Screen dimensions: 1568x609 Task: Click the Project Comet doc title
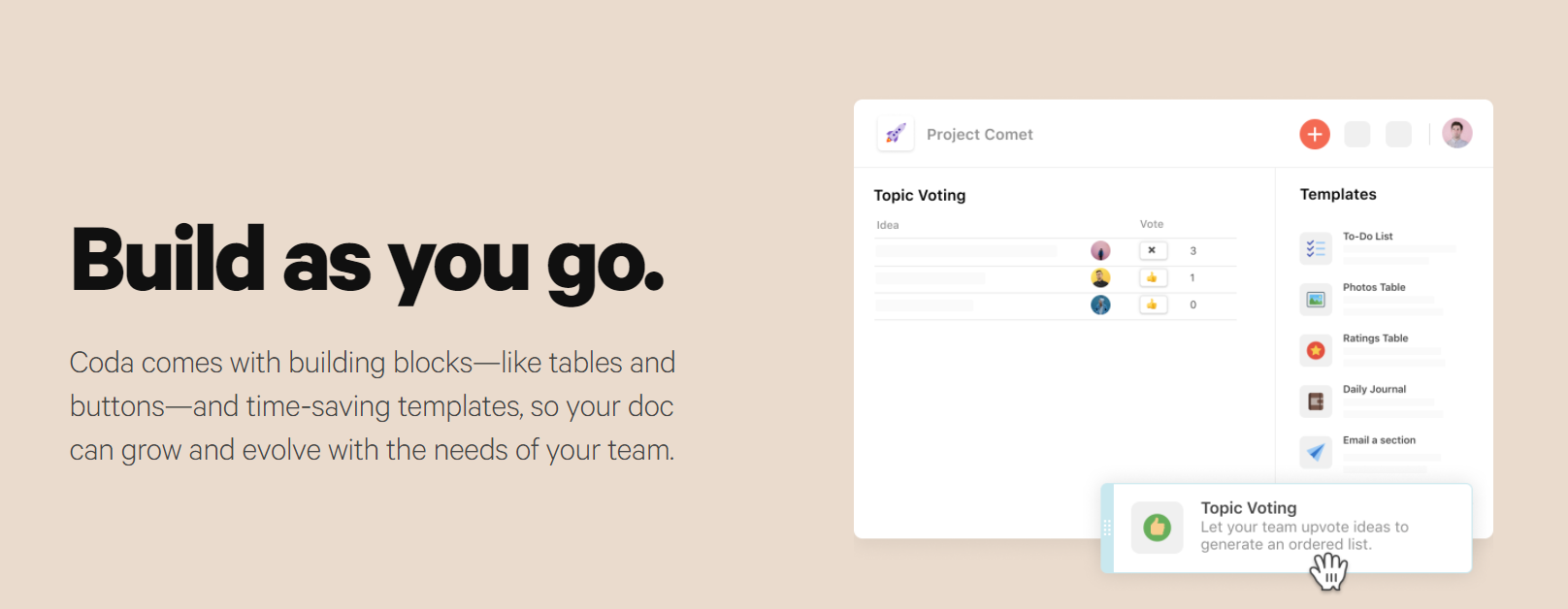(979, 135)
